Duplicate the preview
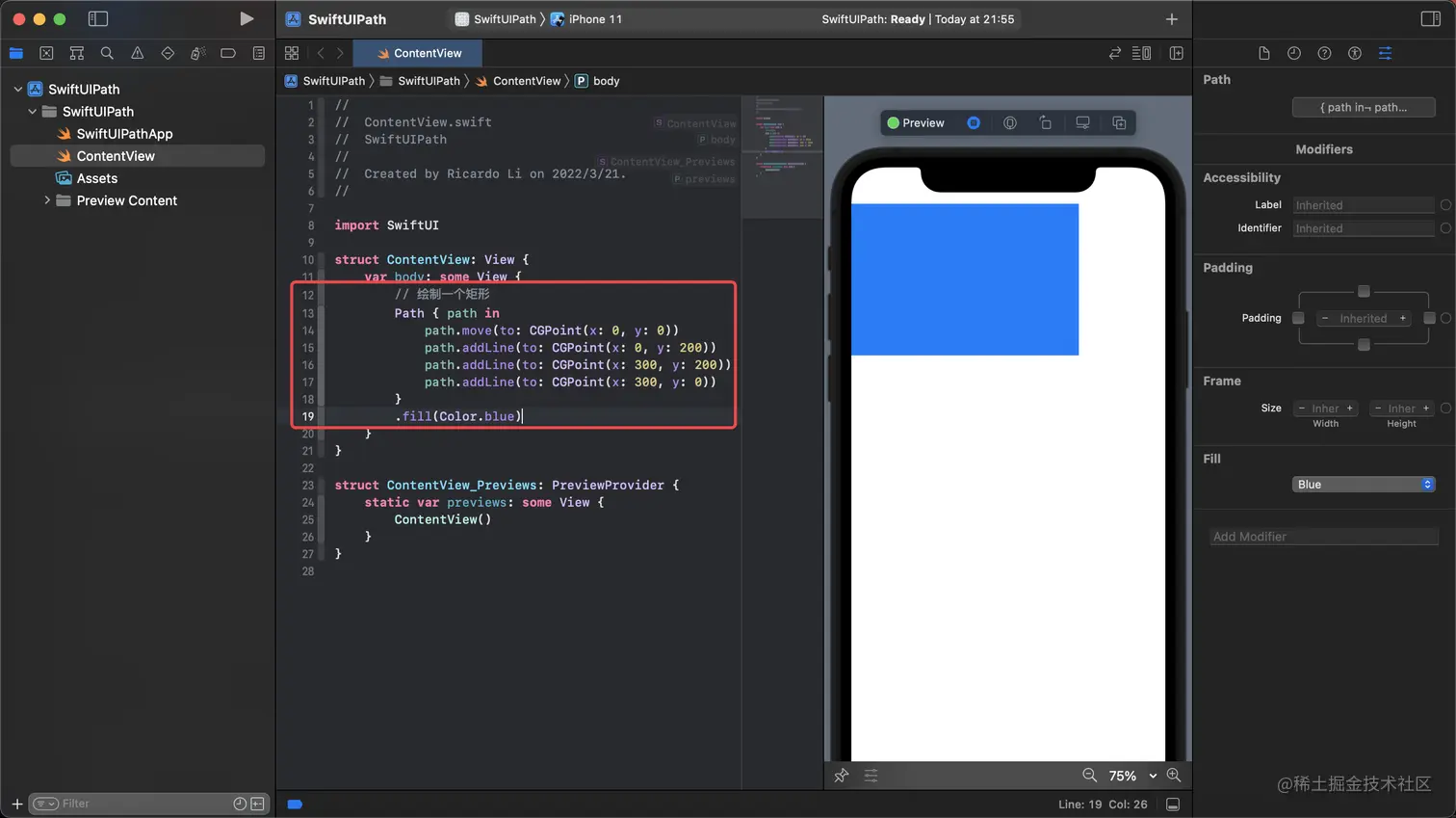The height and width of the screenshot is (818, 1456). [x=1119, y=122]
